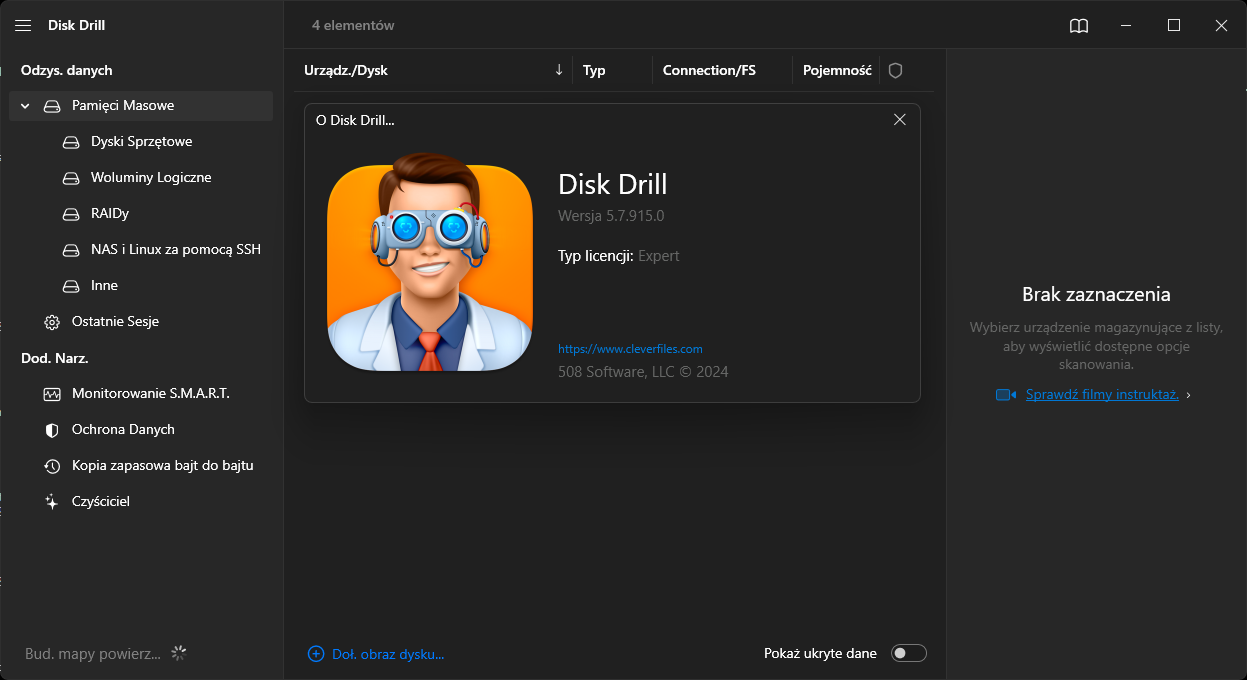Select Pamięci Masowe category

(141, 106)
